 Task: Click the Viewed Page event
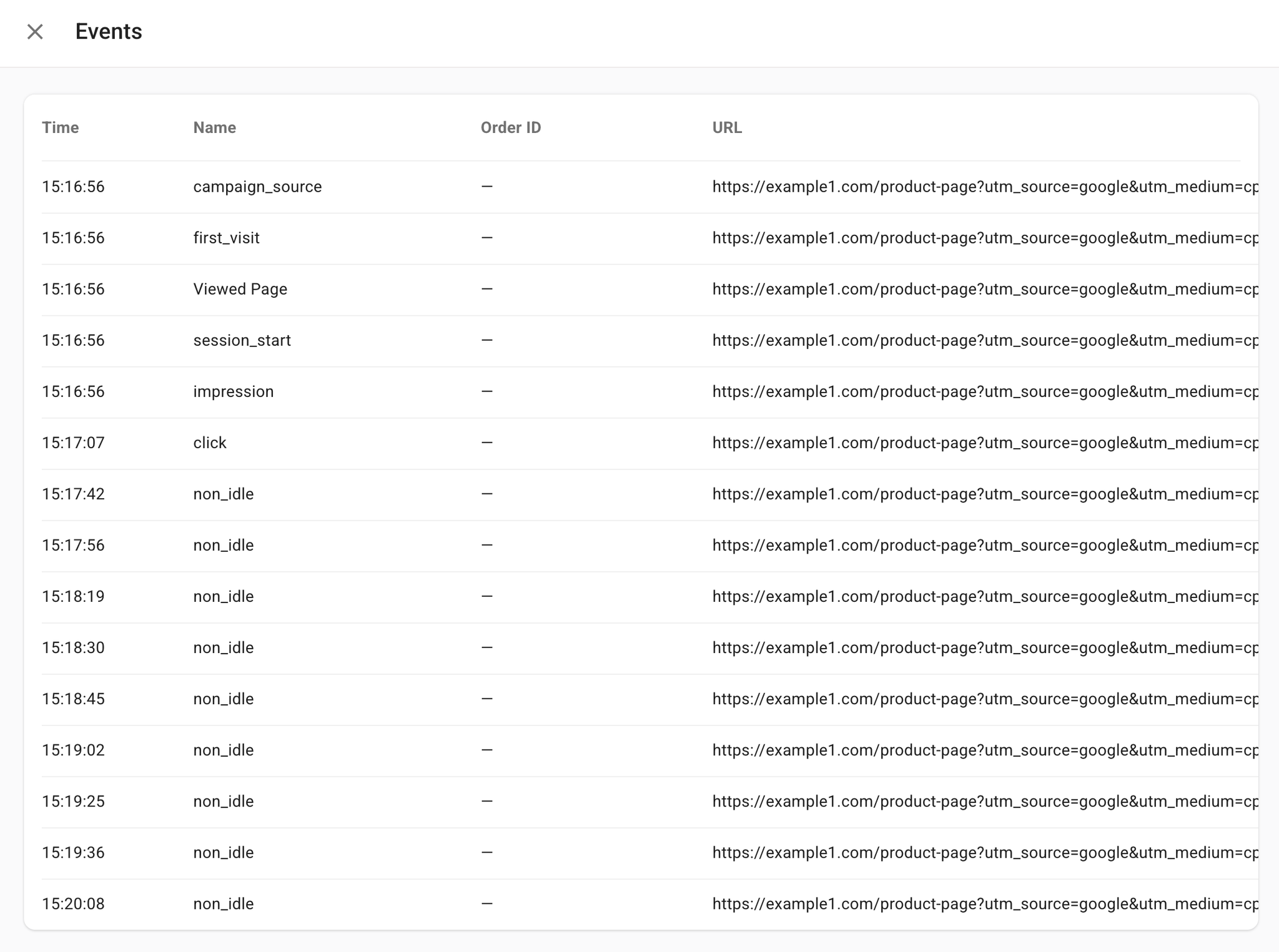pos(240,289)
